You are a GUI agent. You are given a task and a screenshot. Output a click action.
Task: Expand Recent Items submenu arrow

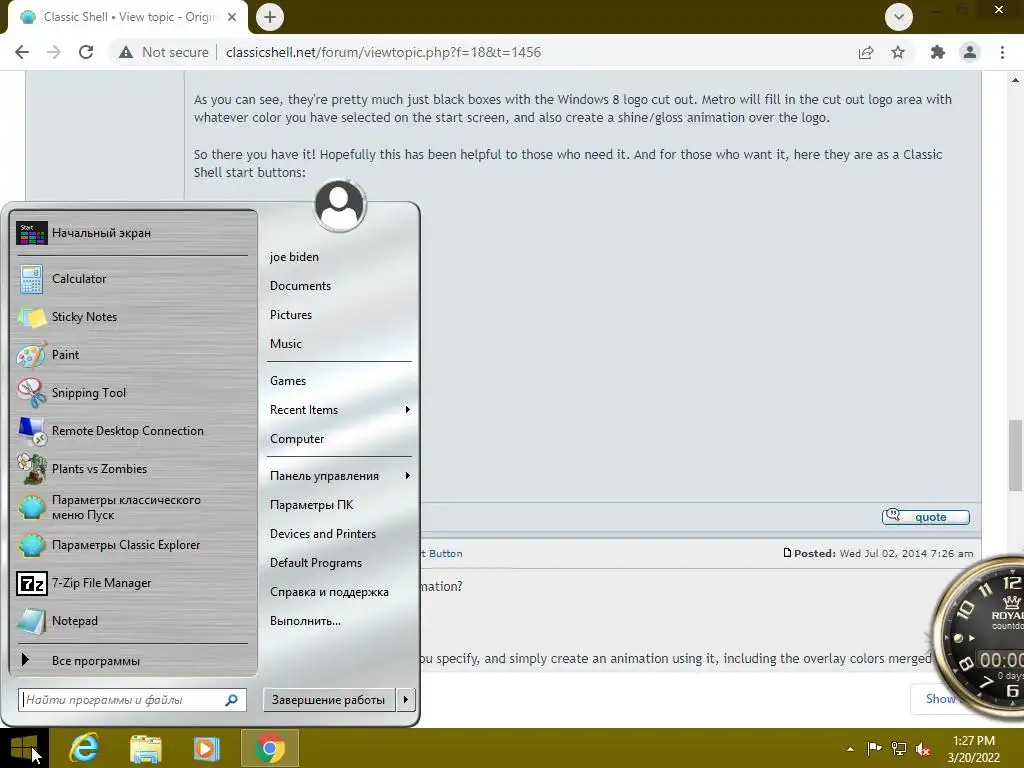pyautogui.click(x=408, y=409)
